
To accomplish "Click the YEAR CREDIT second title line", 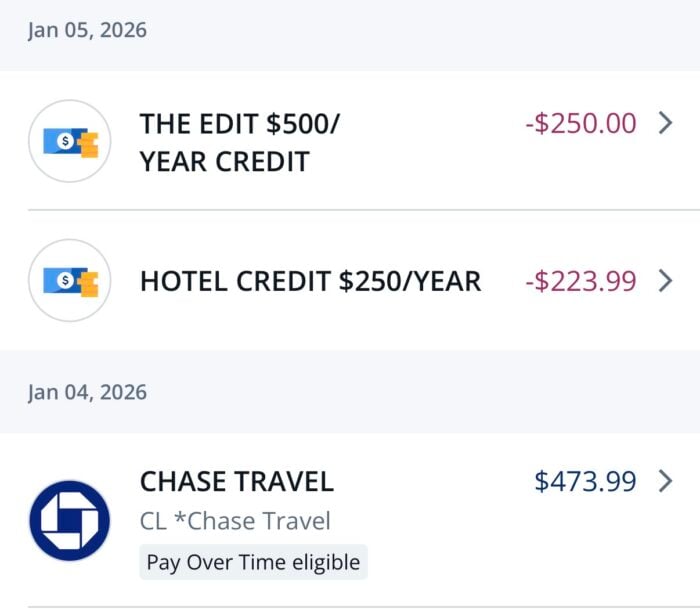I will pyautogui.click(x=224, y=161).
